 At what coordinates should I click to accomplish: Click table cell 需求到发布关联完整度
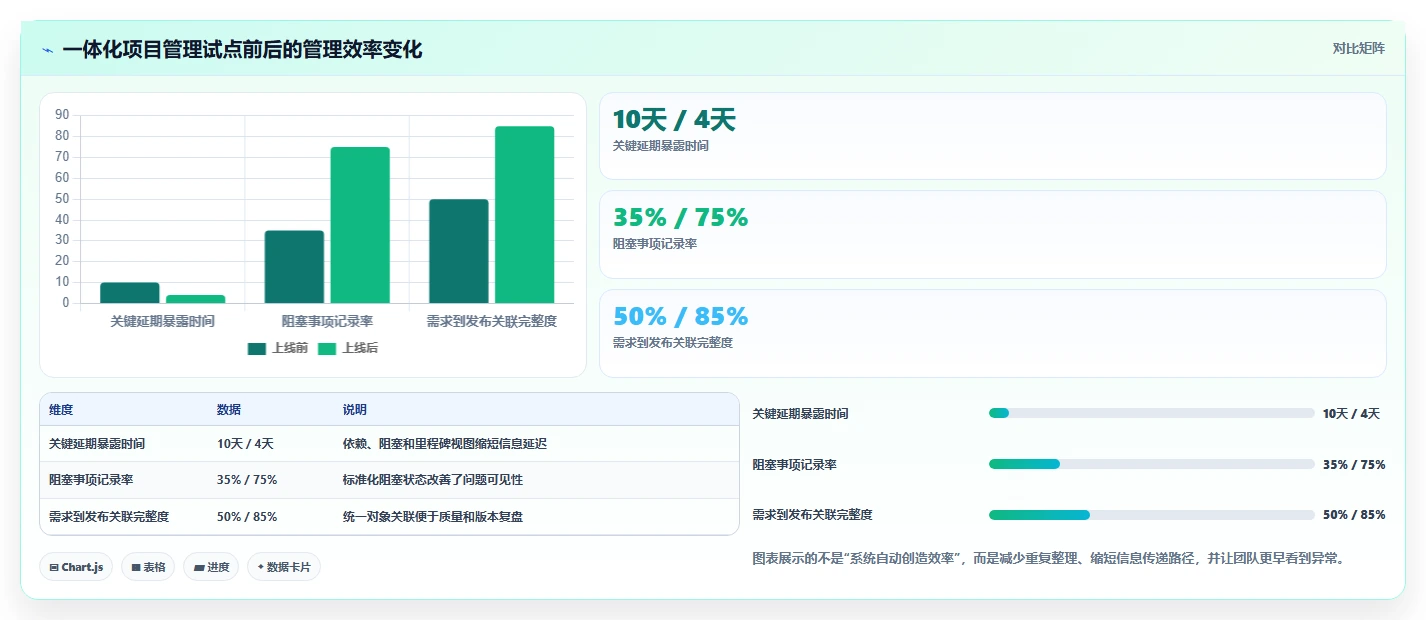[x=109, y=517]
